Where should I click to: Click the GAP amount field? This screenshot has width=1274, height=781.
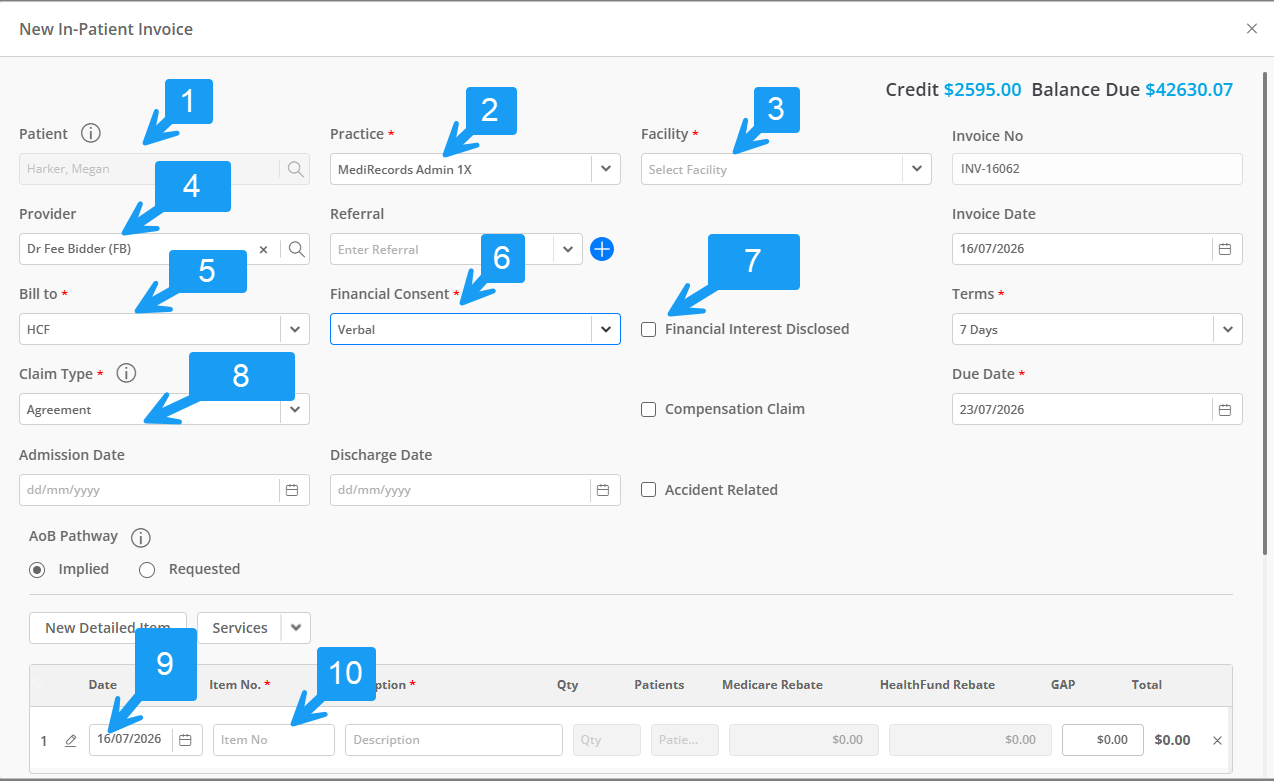click(x=1103, y=740)
